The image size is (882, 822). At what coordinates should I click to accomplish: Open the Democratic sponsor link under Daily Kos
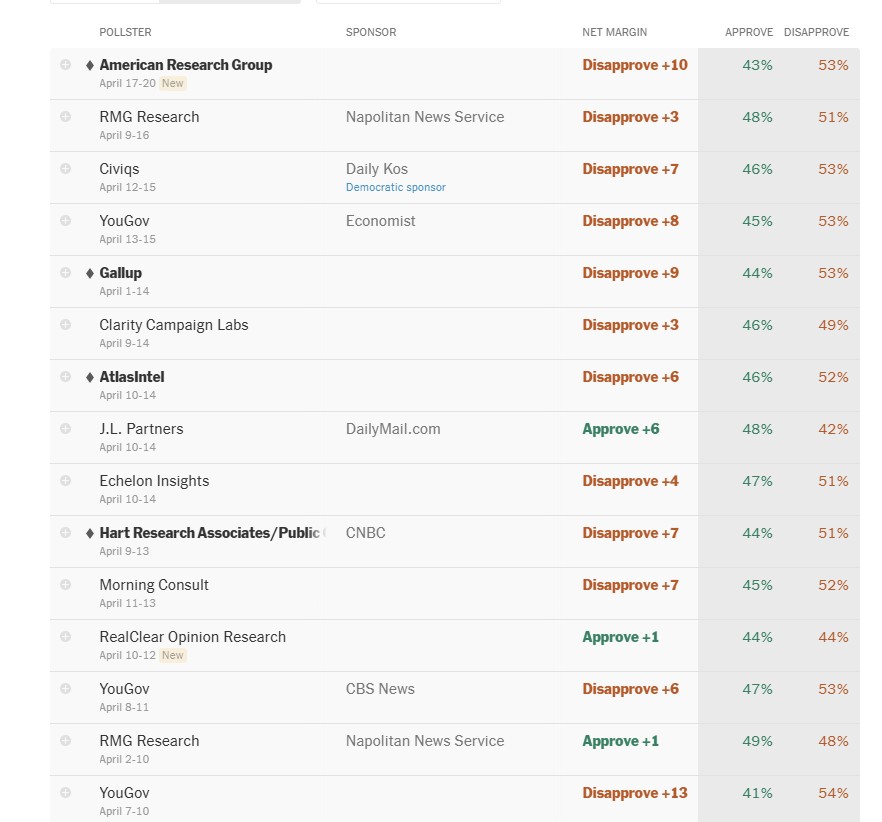click(x=396, y=187)
